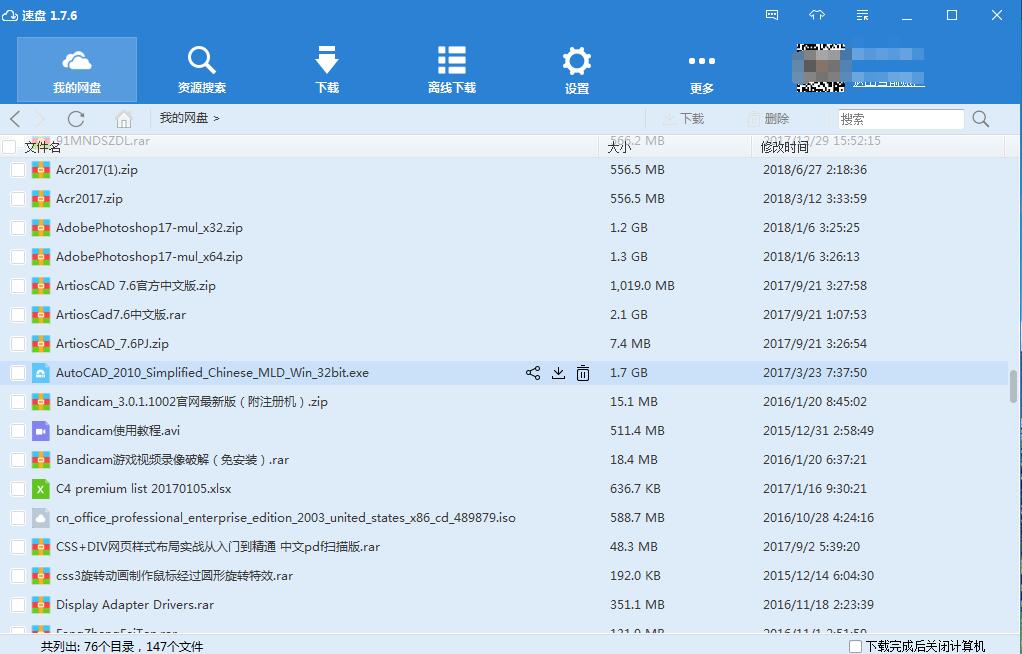Click into the 搜索 input field

[899, 119]
